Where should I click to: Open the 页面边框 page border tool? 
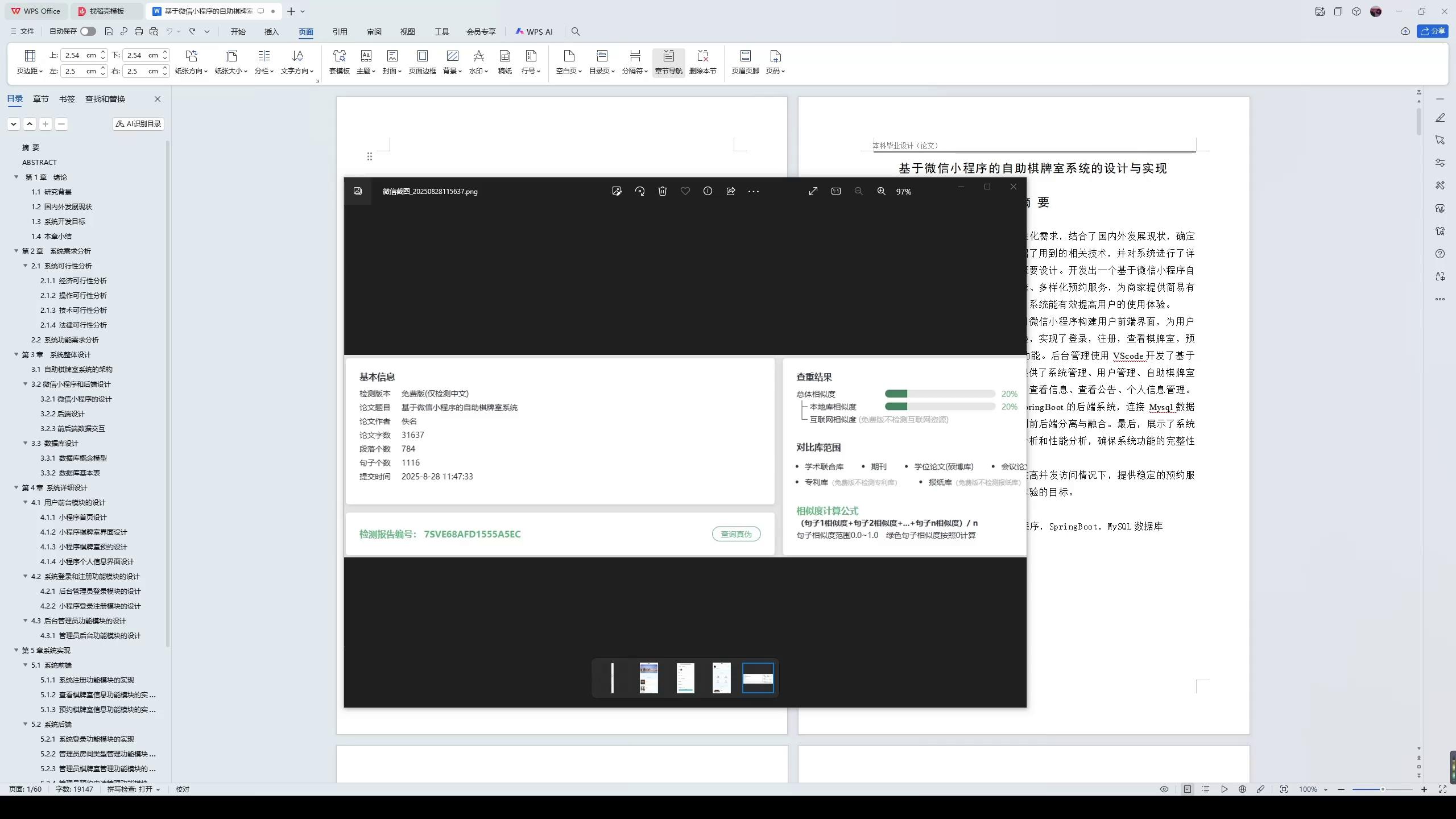pyautogui.click(x=421, y=61)
